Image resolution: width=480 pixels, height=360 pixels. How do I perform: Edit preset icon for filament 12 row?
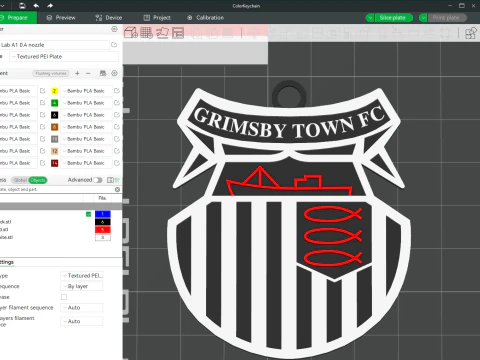(x=117, y=151)
